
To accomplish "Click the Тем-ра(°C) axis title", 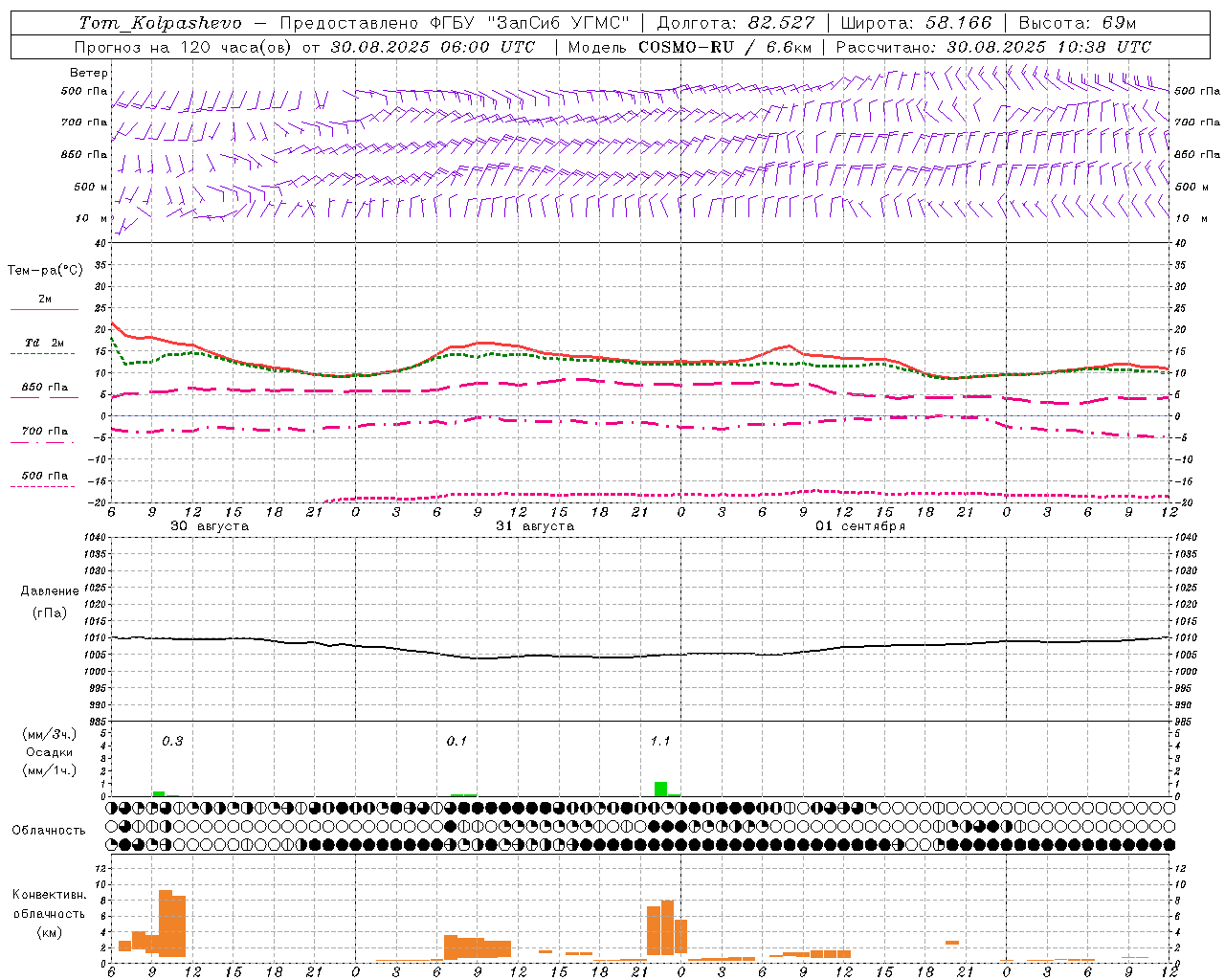I will tap(45, 271).
